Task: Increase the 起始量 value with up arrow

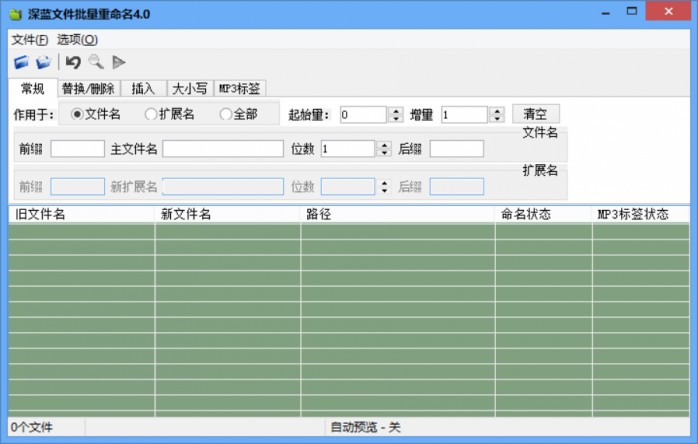Action: [395, 111]
